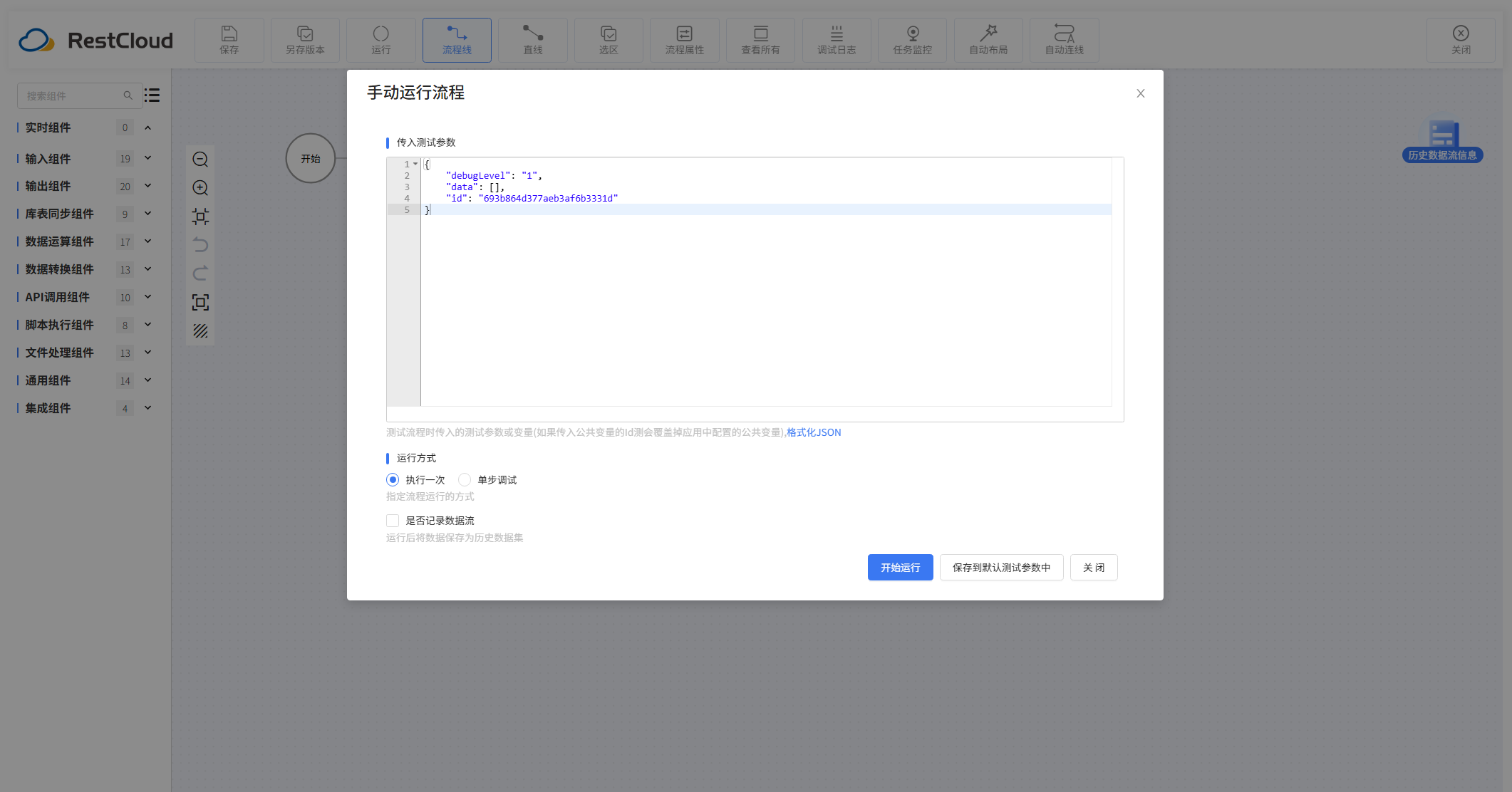Select the 执行一次 radio option
This screenshot has width=1512, height=792.
pyautogui.click(x=393, y=480)
